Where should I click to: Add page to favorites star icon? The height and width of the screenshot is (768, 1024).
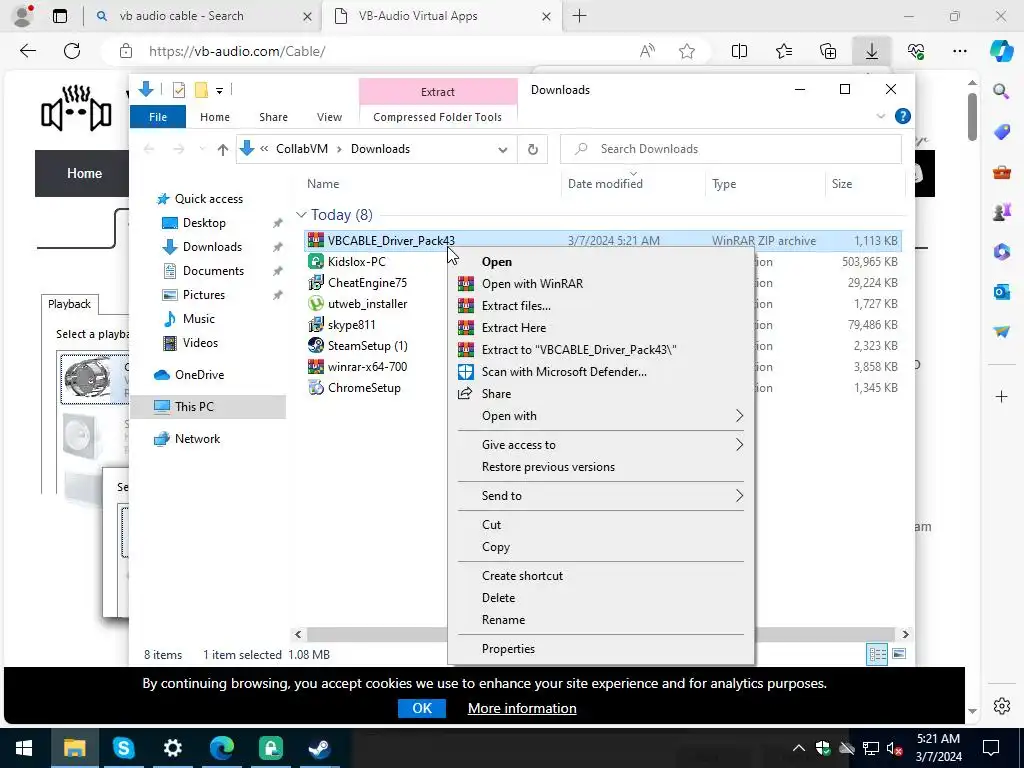[x=687, y=51]
